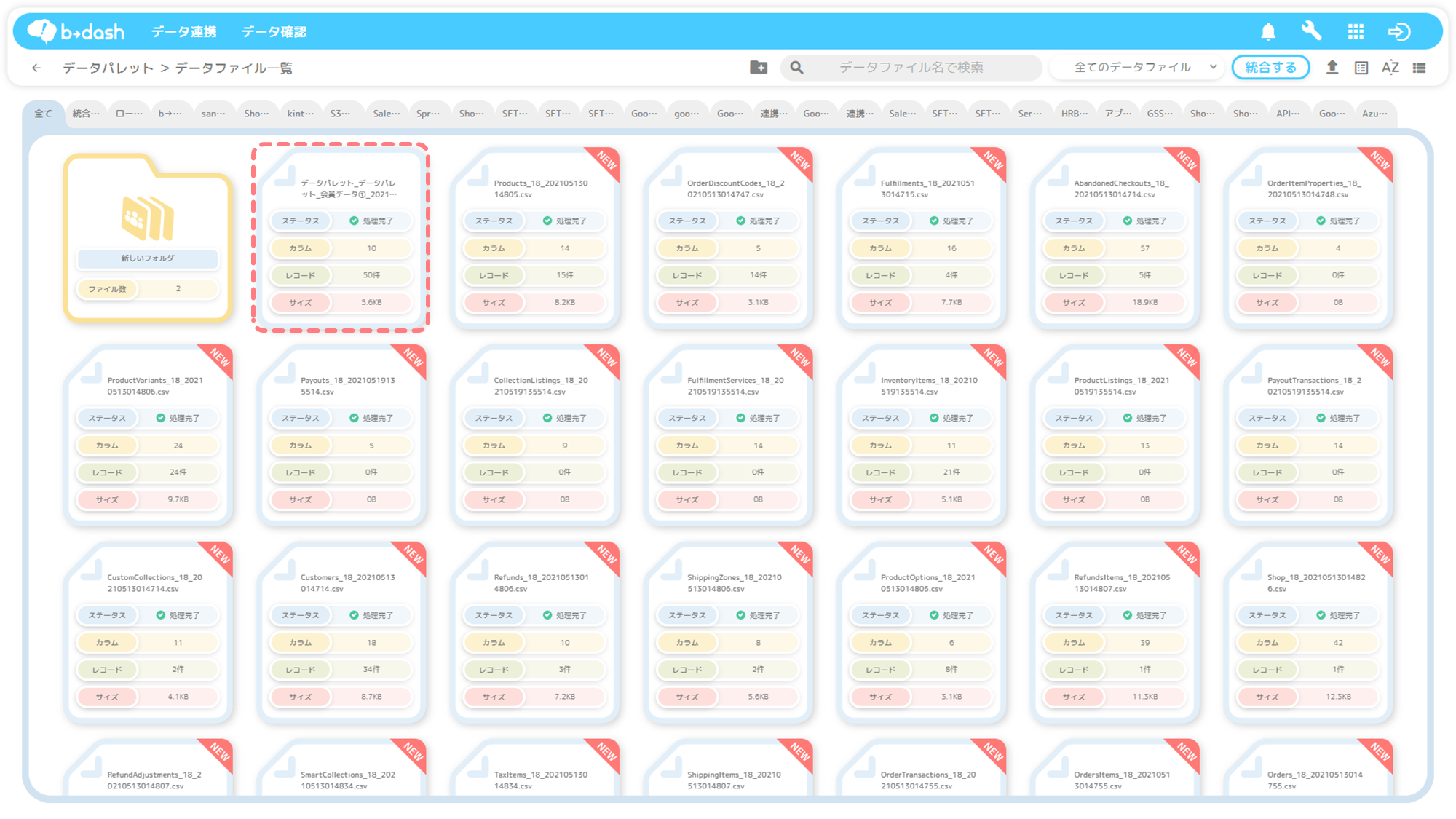Image resolution: width=1456 pixels, height=819 pixels.
Task: Open Orders_18 csv file card
Action: coord(1308,768)
